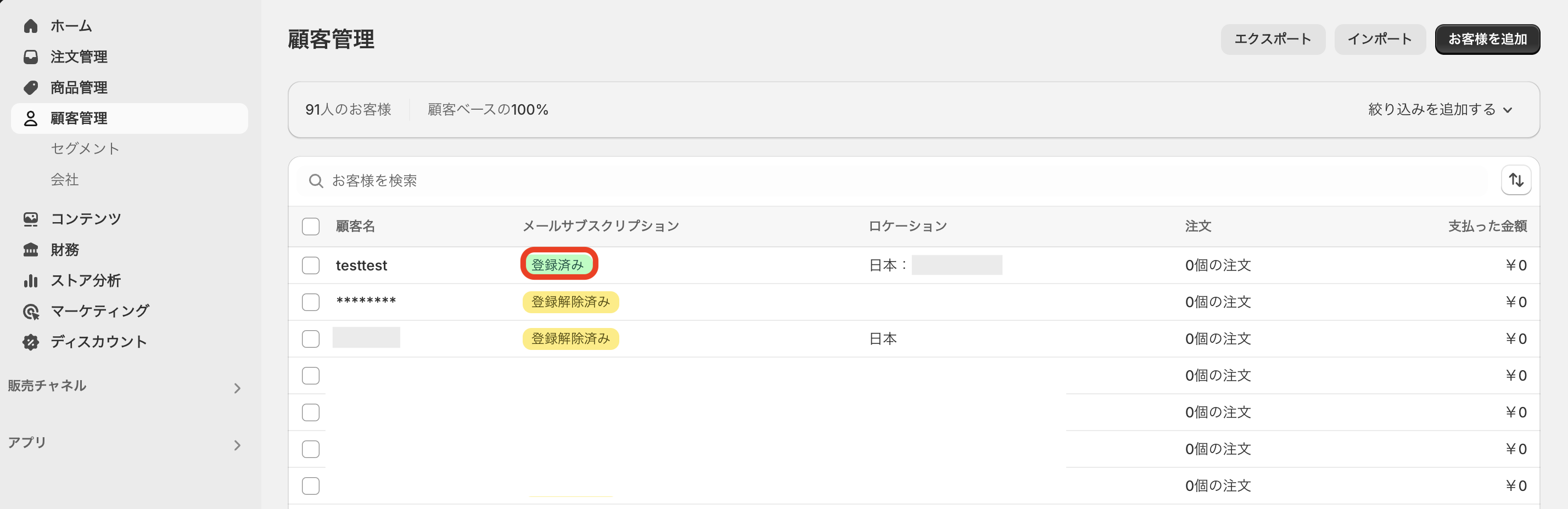The width and height of the screenshot is (1568, 509).
Task: Click the magnifier search icon
Action: (x=315, y=181)
